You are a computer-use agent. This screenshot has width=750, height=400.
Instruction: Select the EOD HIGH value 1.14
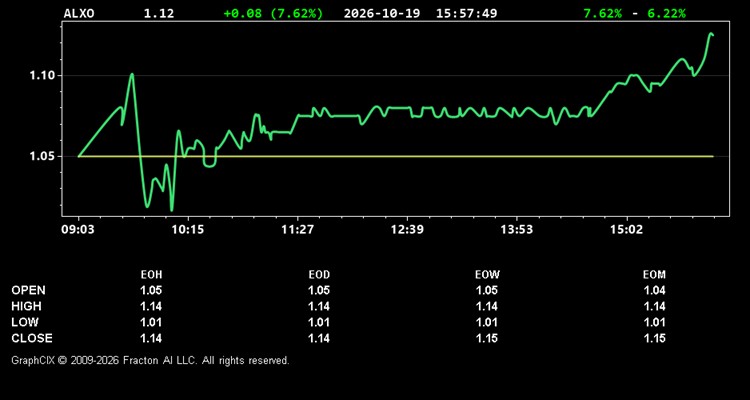pyautogui.click(x=319, y=306)
